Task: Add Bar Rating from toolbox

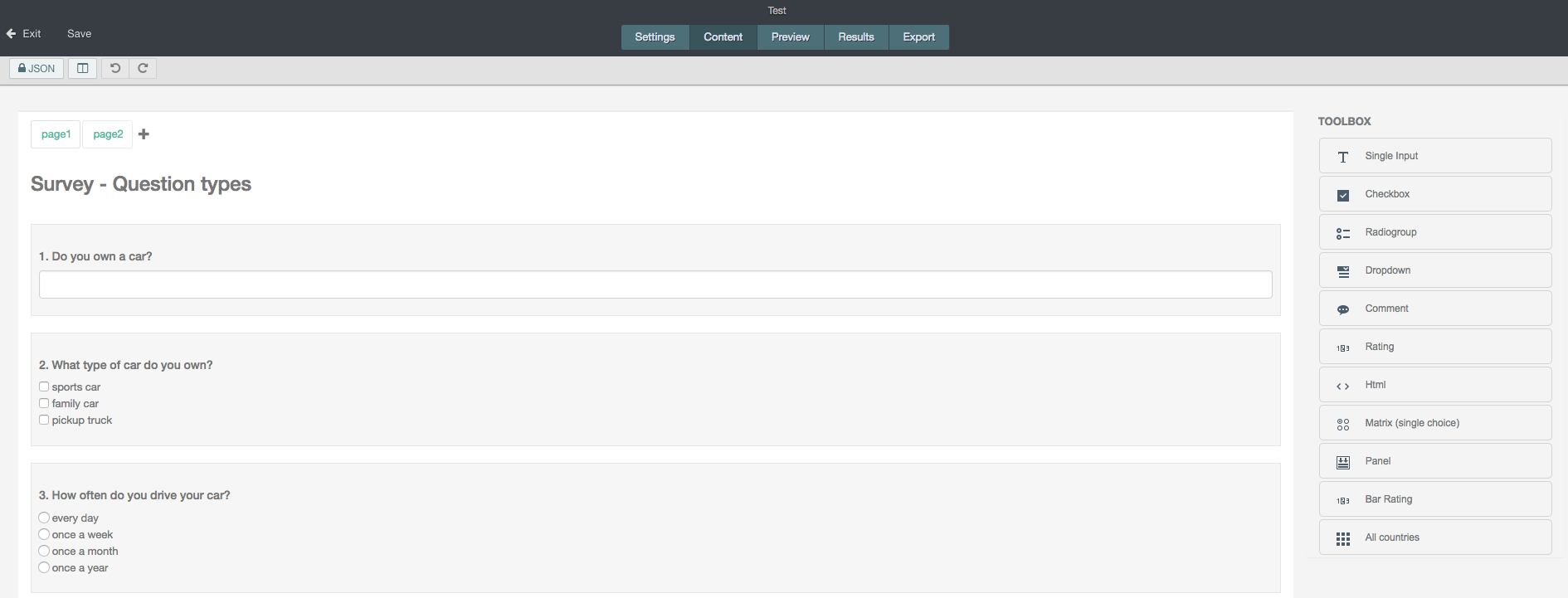Action: coord(1435,499)
